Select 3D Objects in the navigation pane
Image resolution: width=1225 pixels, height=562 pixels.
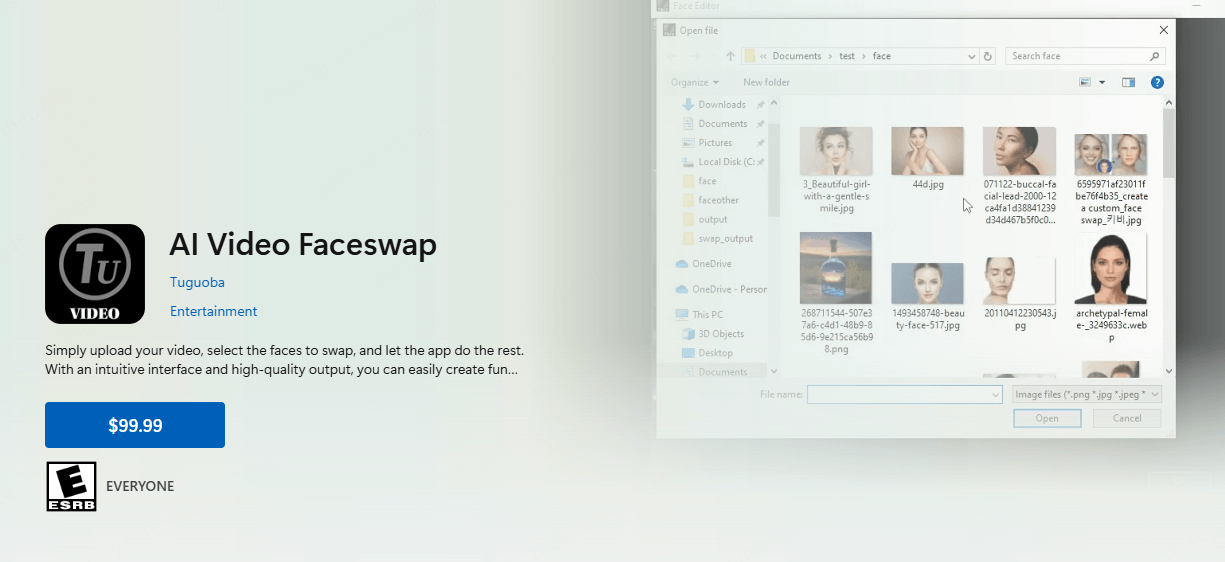click(721, 334)
